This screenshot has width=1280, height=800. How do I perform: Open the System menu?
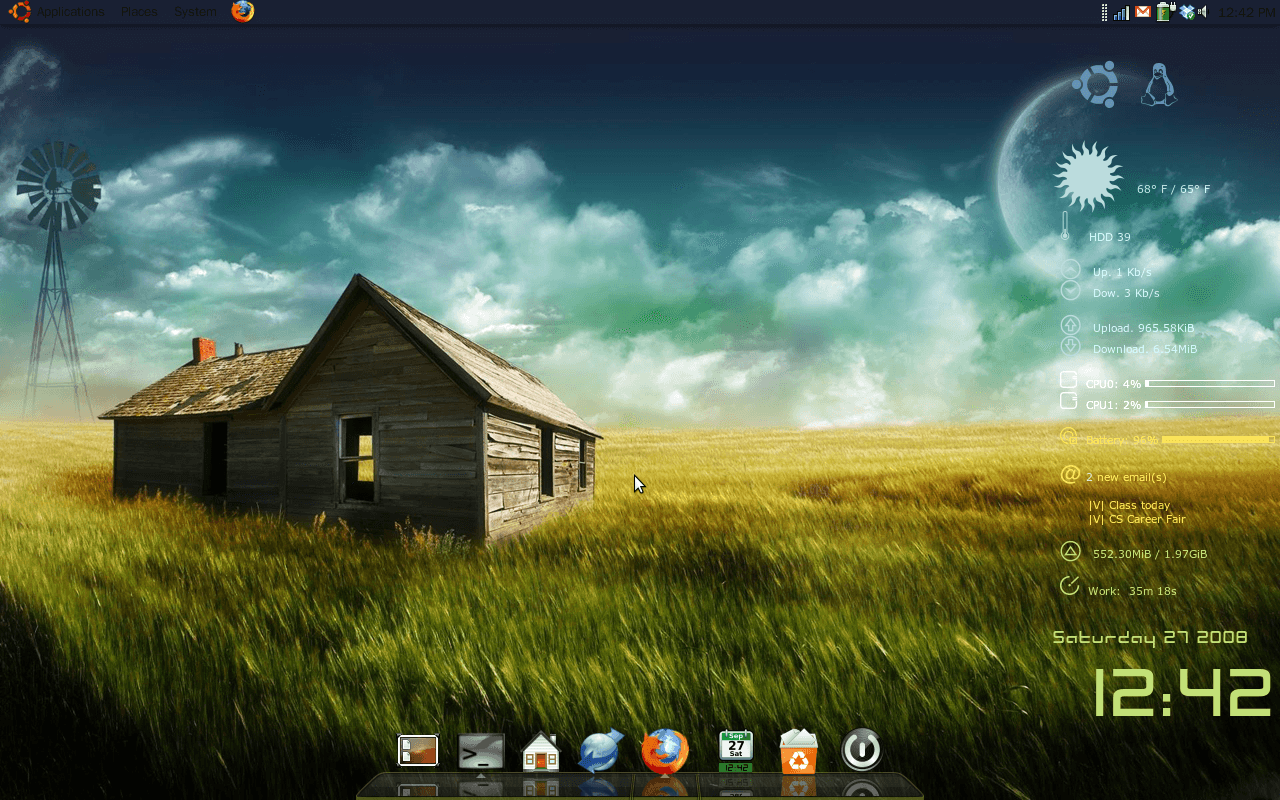195,12
